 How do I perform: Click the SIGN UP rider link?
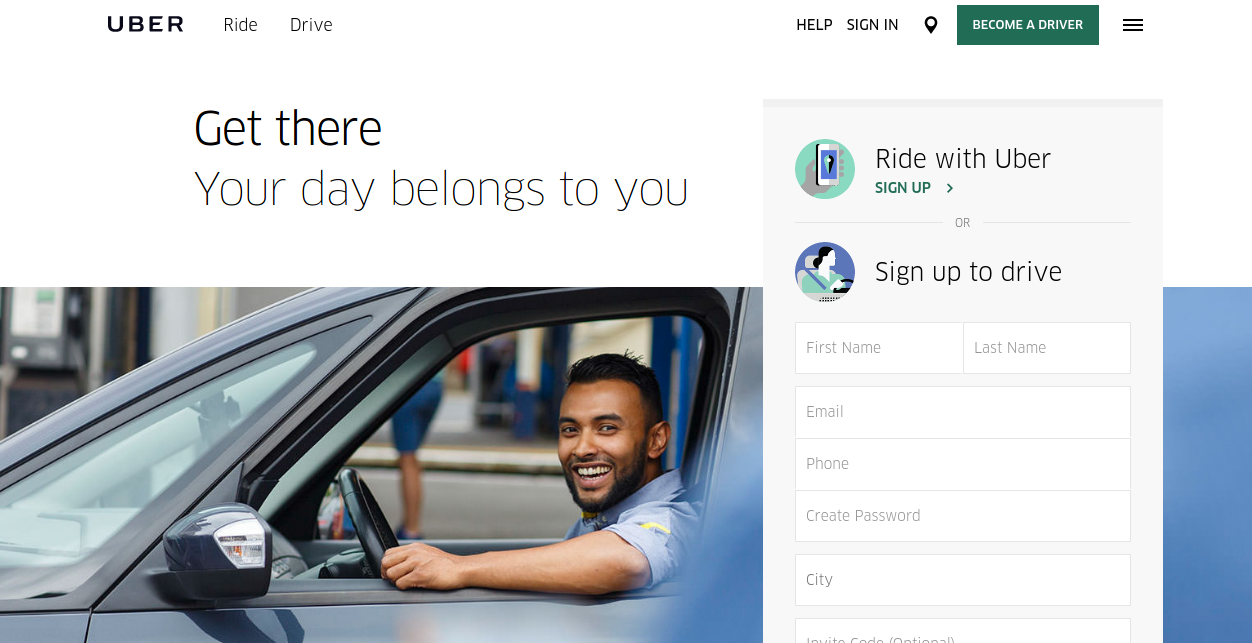903,188
